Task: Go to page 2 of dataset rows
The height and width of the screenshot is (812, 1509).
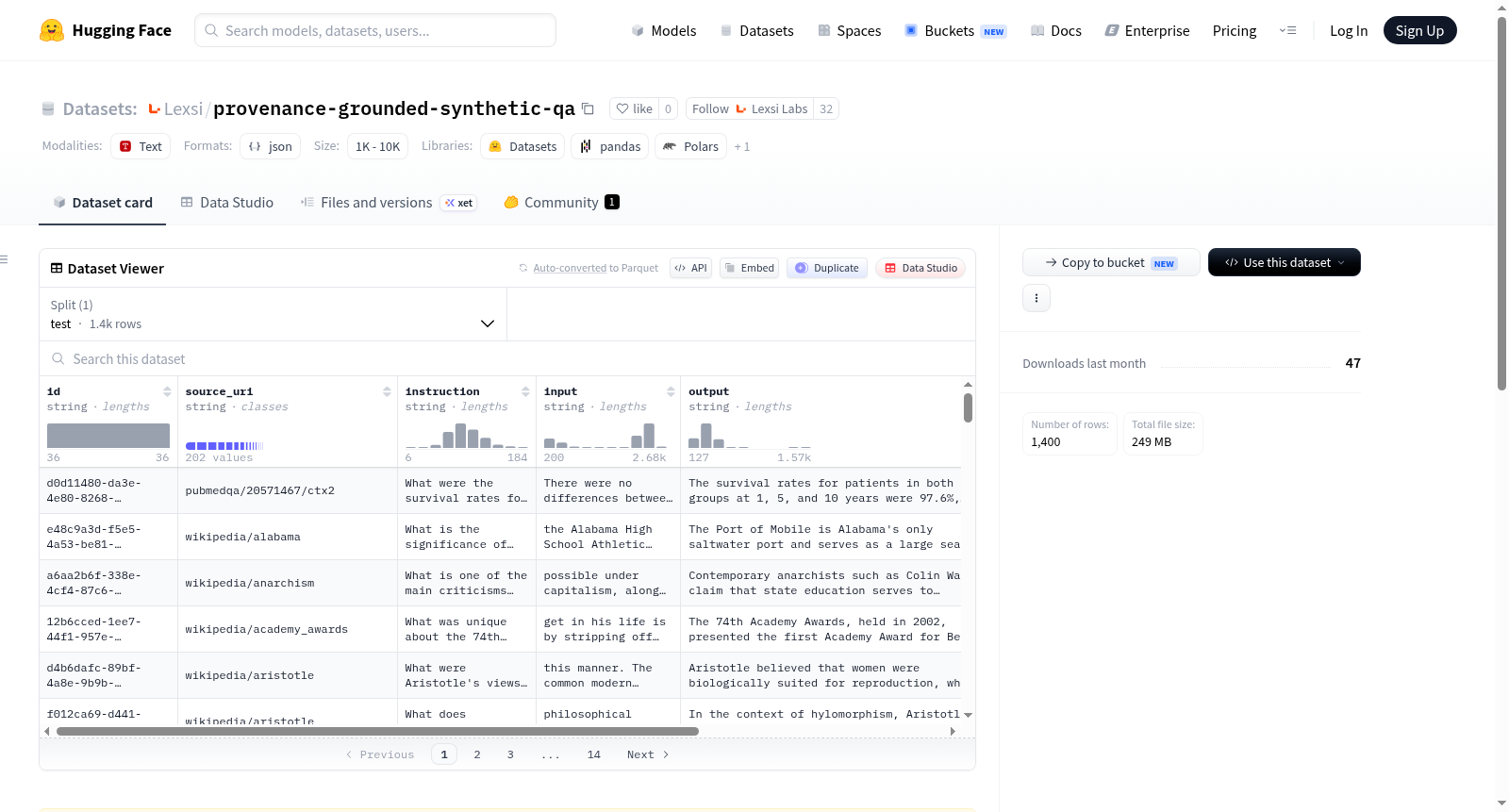Action: coord(477,754)
